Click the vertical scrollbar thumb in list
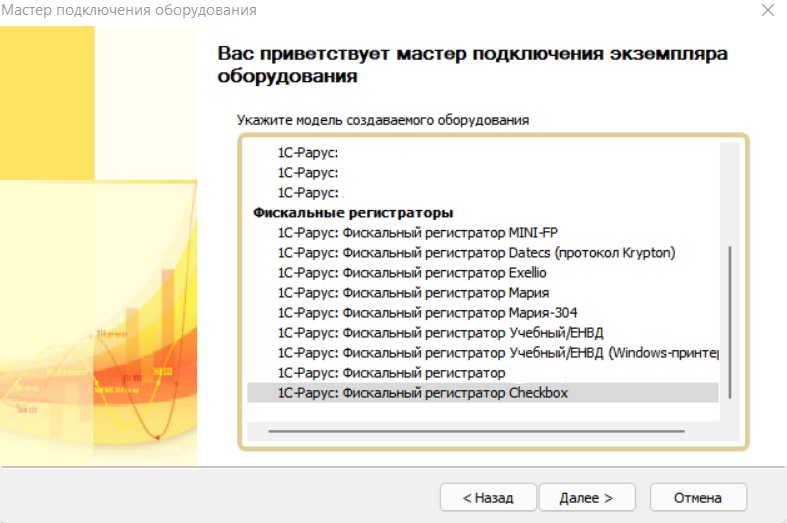787x523 pixels. [x=730, y=322]
